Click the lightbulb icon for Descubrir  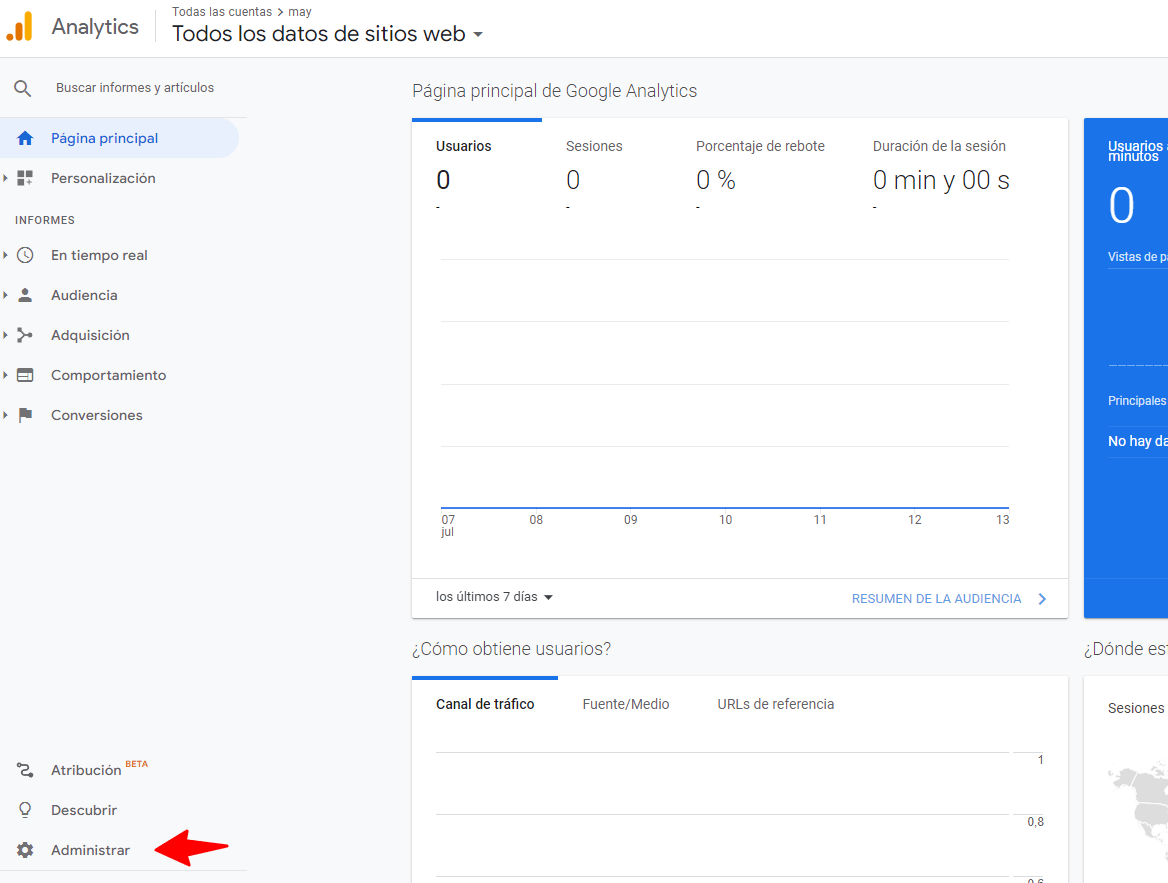tap(25, 810)
